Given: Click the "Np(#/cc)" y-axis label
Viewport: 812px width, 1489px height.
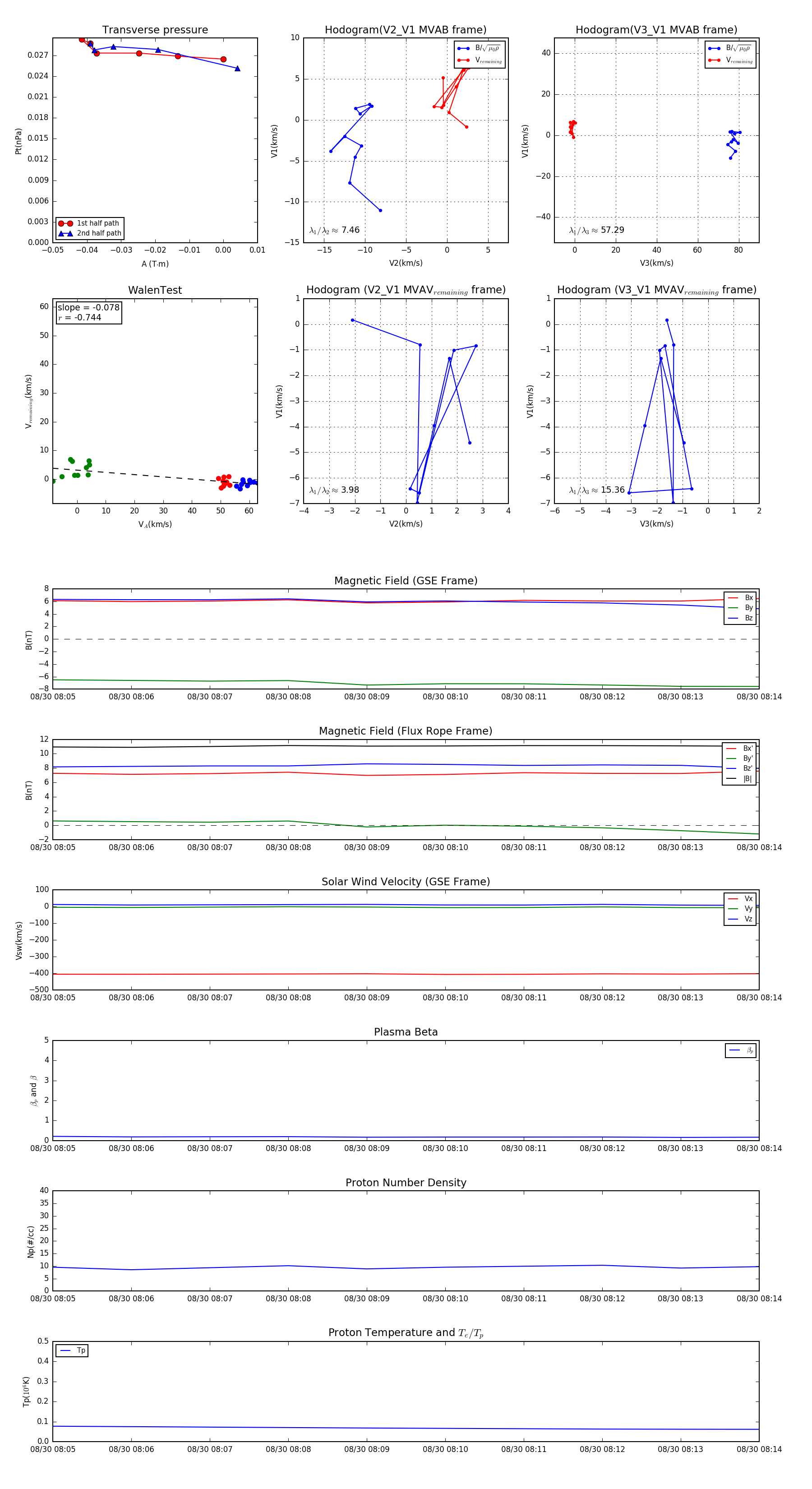Looking at the screenshot, I should coord(31,1241).
